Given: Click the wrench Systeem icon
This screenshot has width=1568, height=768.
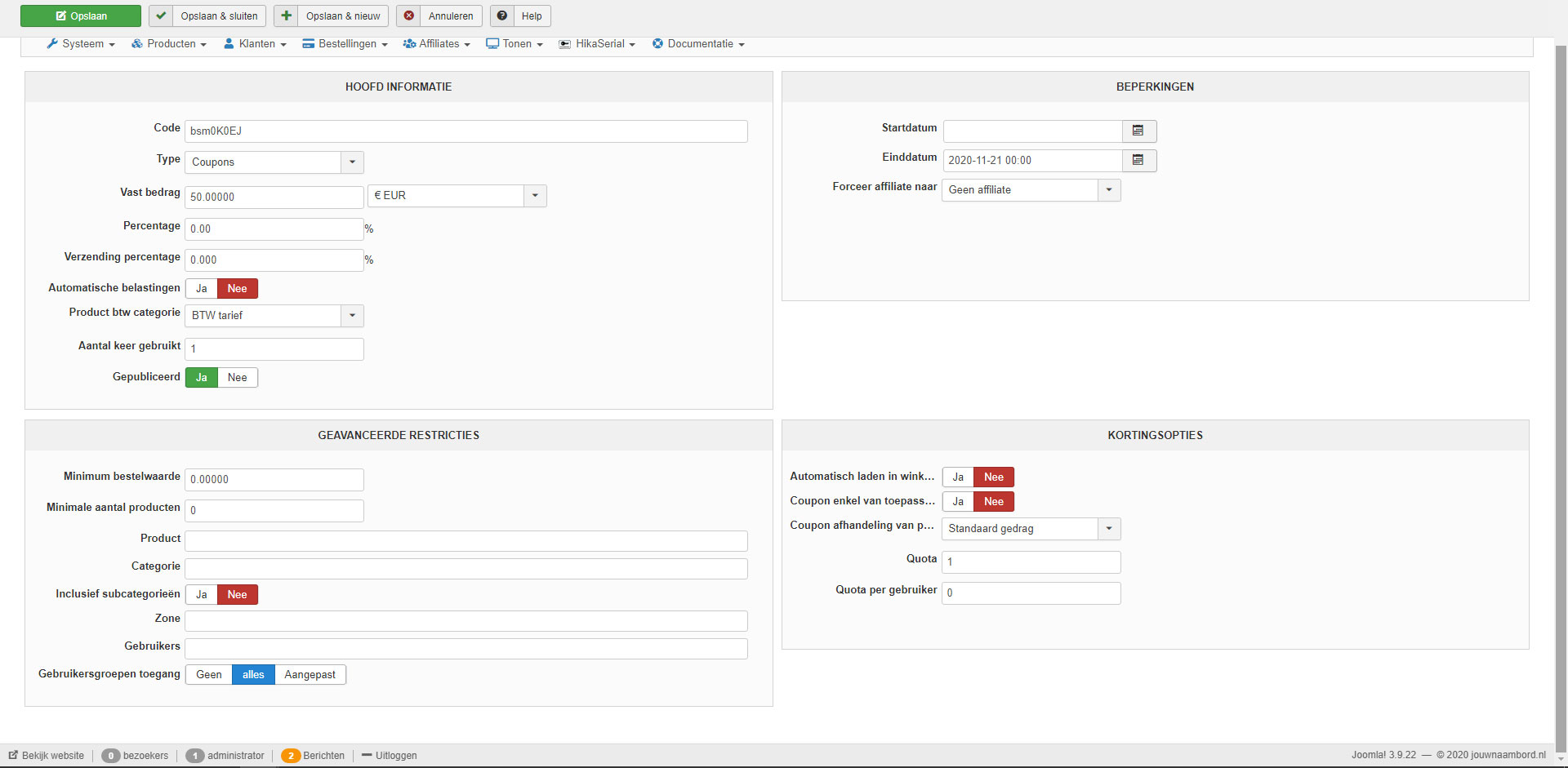Looking at the screenshot, I should pos(52,43).
